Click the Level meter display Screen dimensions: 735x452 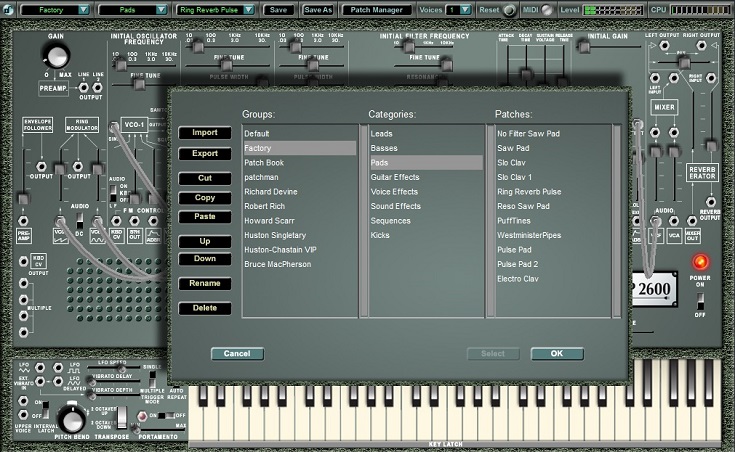(614, 10)
